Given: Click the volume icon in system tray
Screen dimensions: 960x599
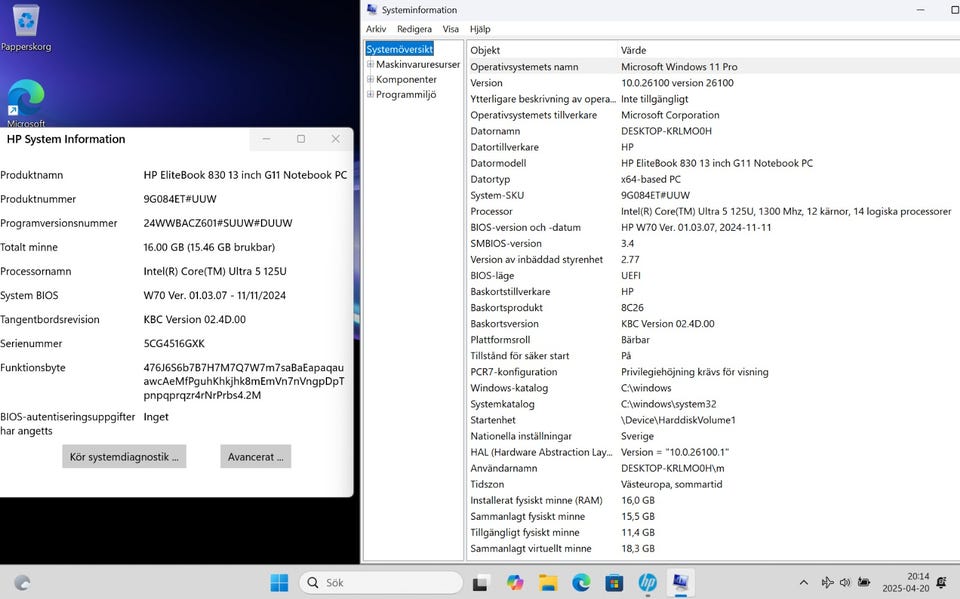Looking at the screenshot, I should (845, 583).
